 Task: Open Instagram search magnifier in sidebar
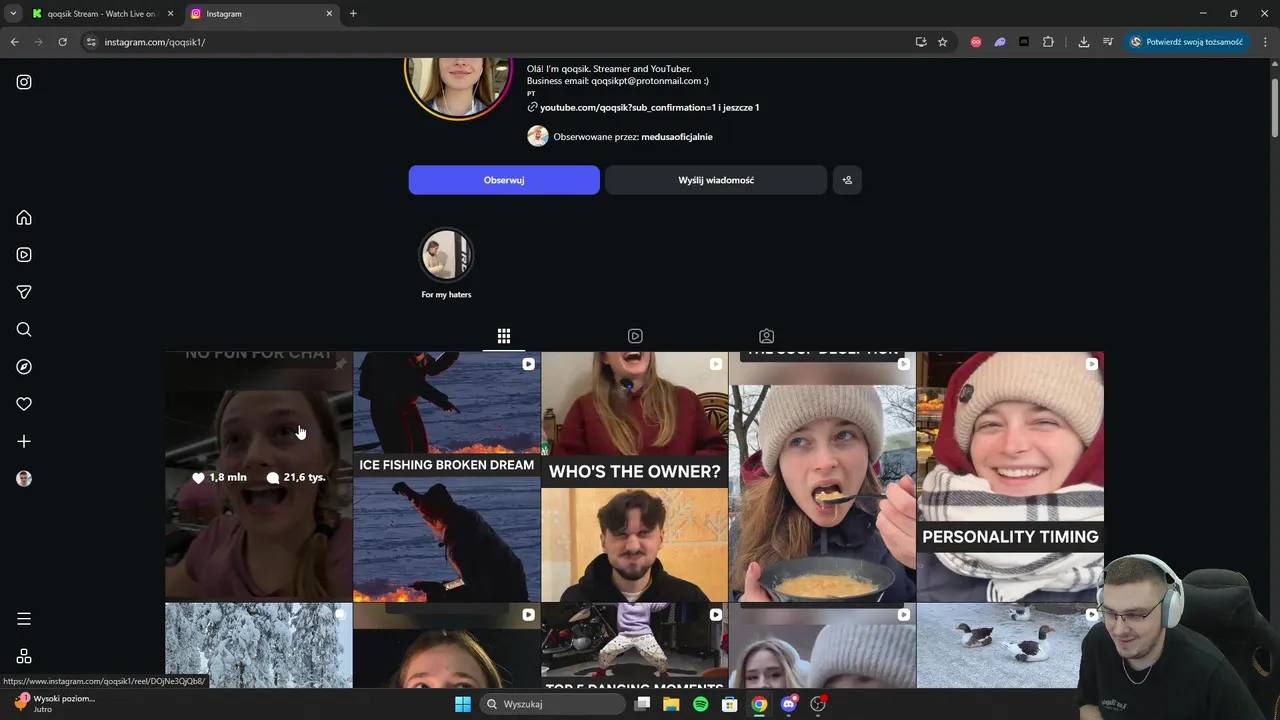24,330
